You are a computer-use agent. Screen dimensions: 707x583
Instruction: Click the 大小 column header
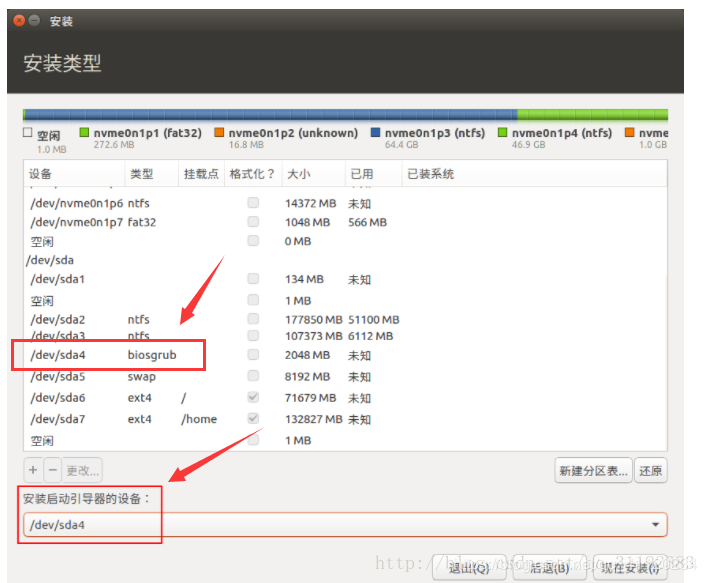313,174
